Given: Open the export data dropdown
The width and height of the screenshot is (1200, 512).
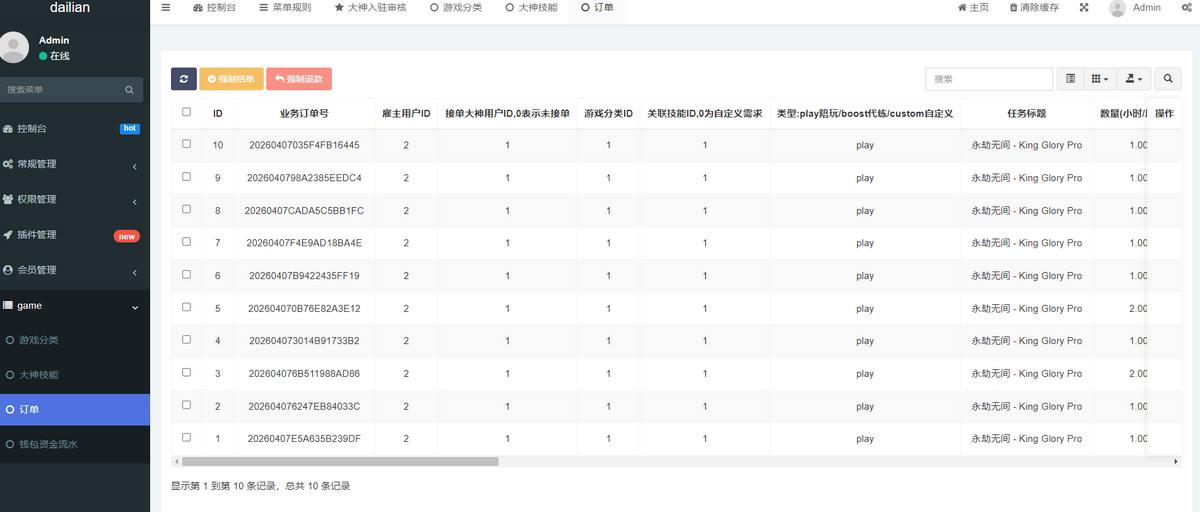Looking at the screenshot, I should (x=1133, y=79).
